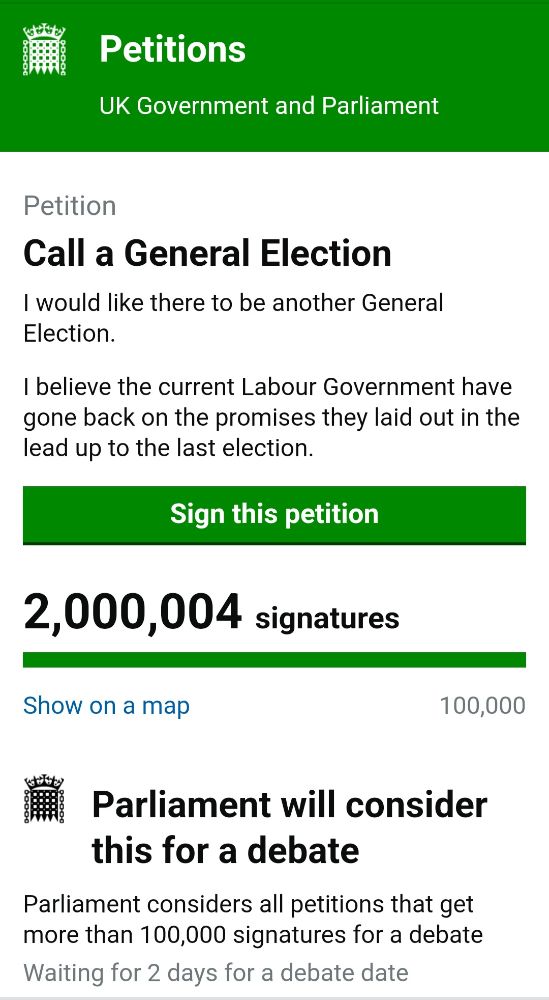
Task: Click the green header banner
Action: coord(274,76)
